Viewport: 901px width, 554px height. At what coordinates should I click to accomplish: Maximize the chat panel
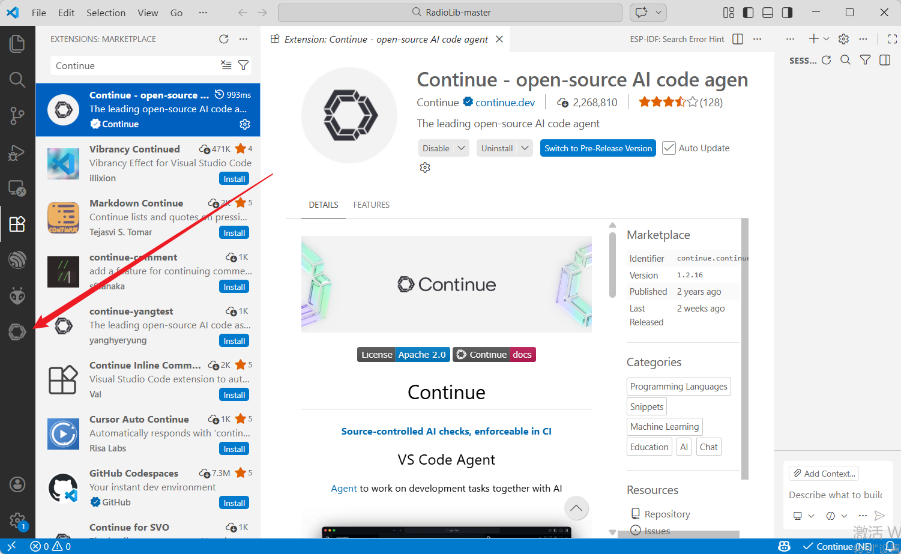point(892,39)
